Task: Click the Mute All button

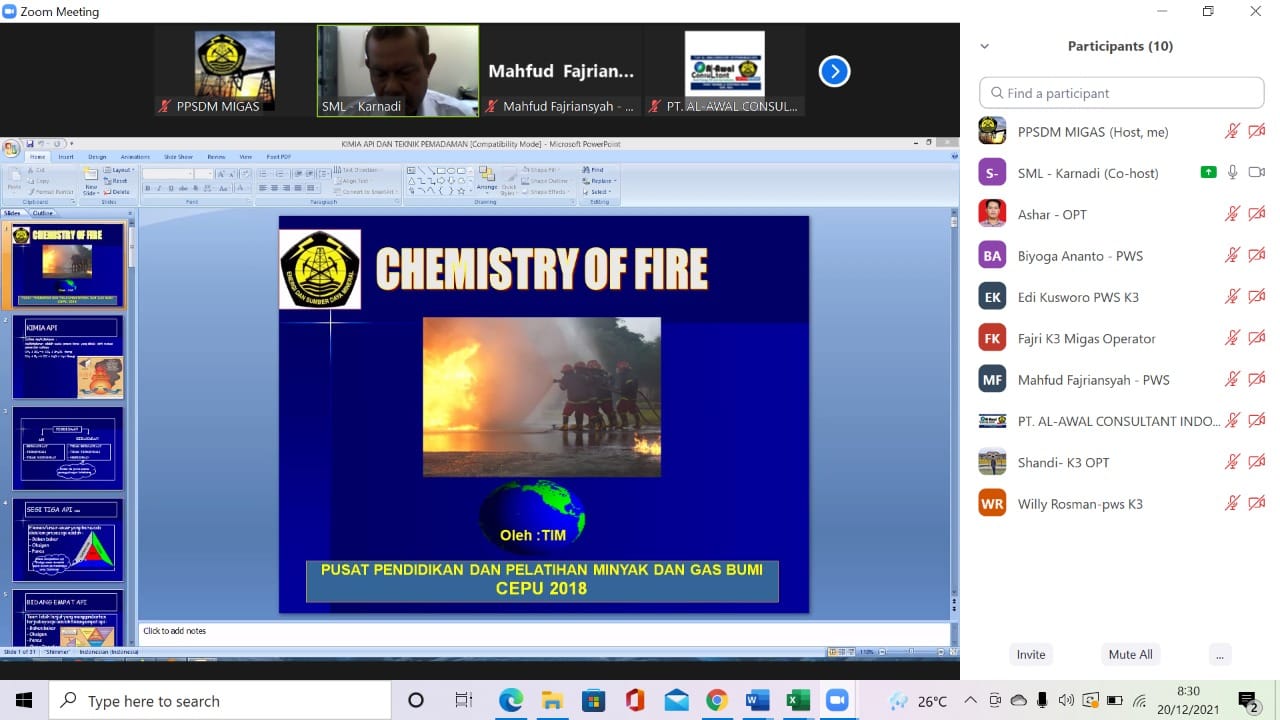Action: click(1130, 654)
